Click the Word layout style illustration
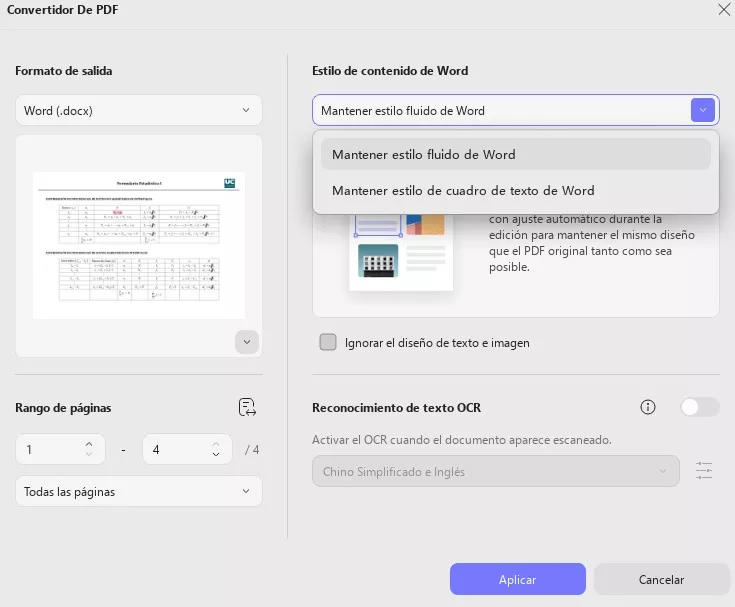The height and width of the screenshot is (607, 735). (x=401, y=252)
